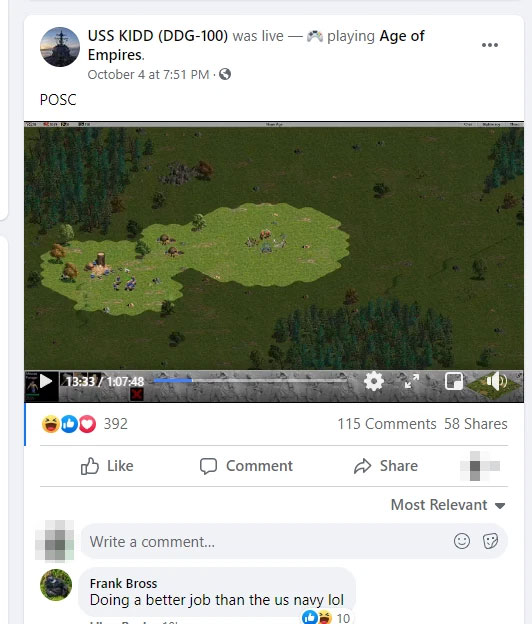Play the Age of Empires video
The height and width of the screenshot is (624, 532).
coord(46,381)
